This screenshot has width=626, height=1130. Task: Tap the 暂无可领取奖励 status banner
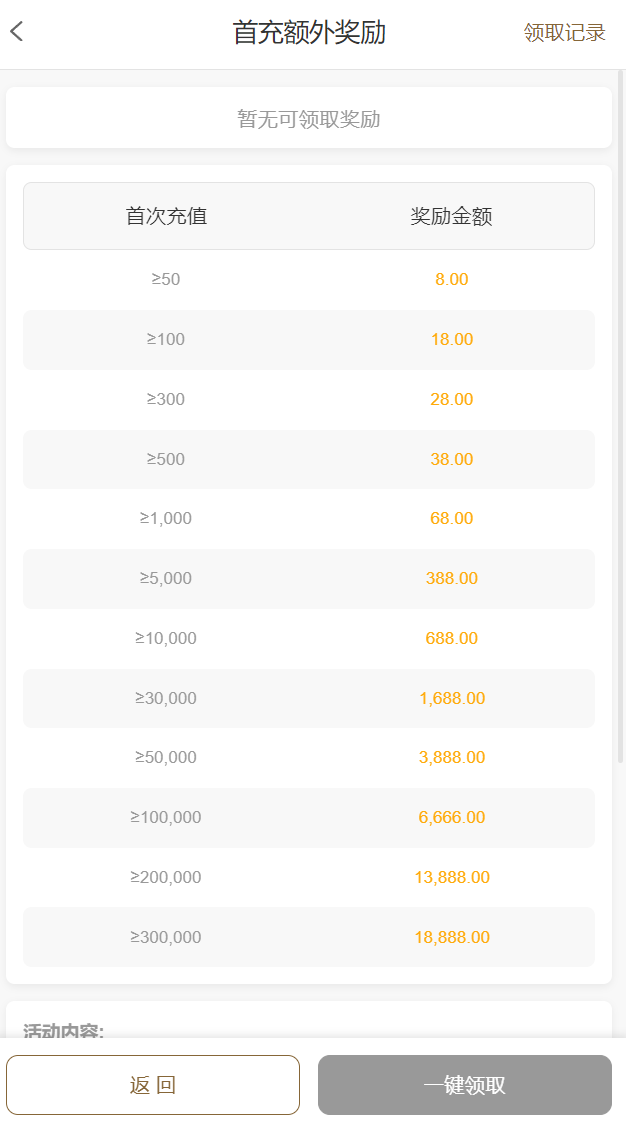309,119
